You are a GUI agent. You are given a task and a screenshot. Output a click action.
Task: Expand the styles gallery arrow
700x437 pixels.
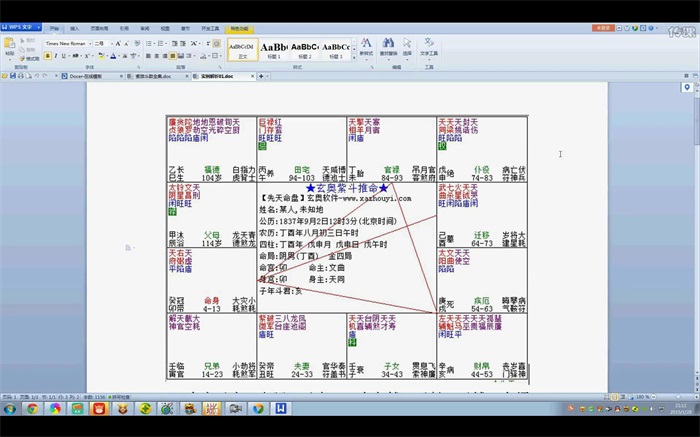click(x=354, y=58)
